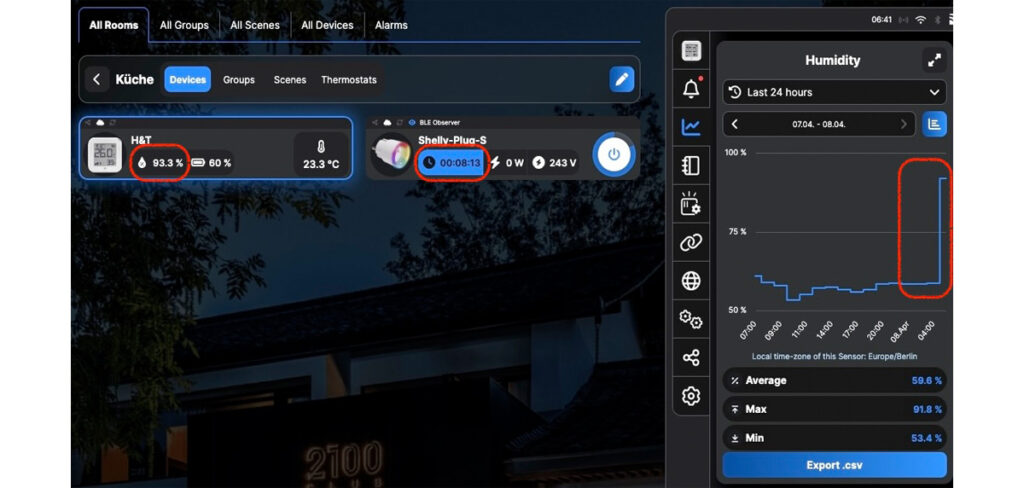
Task: Expand the Humidity chart to fullscreen
Action: (934, 60)
